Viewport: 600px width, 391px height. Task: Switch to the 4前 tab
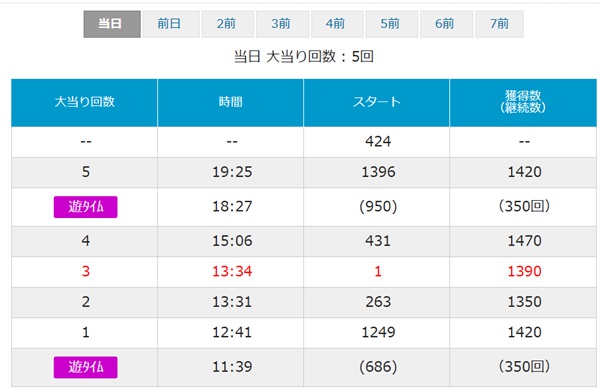pyautogui.click(x=337, y=24)
